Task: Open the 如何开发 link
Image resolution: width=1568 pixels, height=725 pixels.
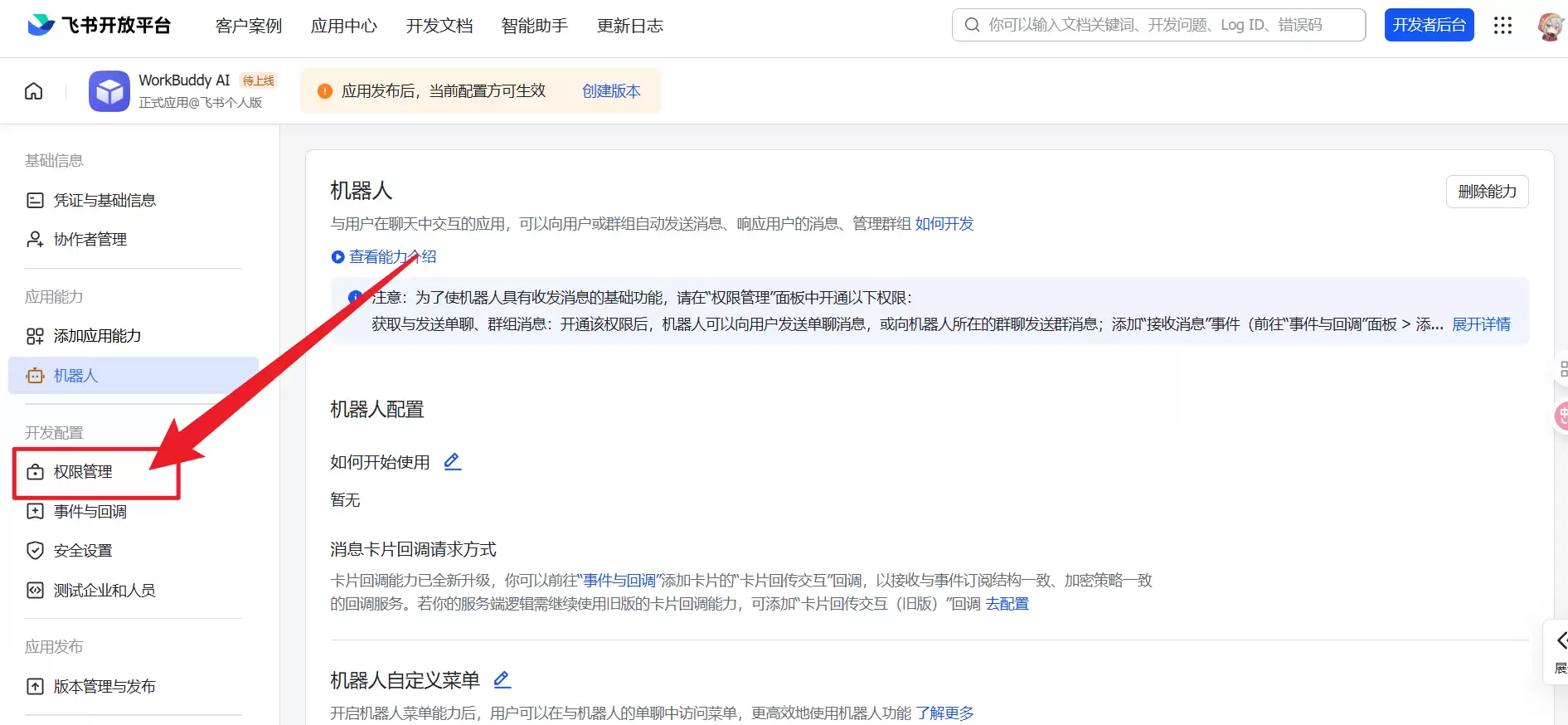Action: (944, 224)
